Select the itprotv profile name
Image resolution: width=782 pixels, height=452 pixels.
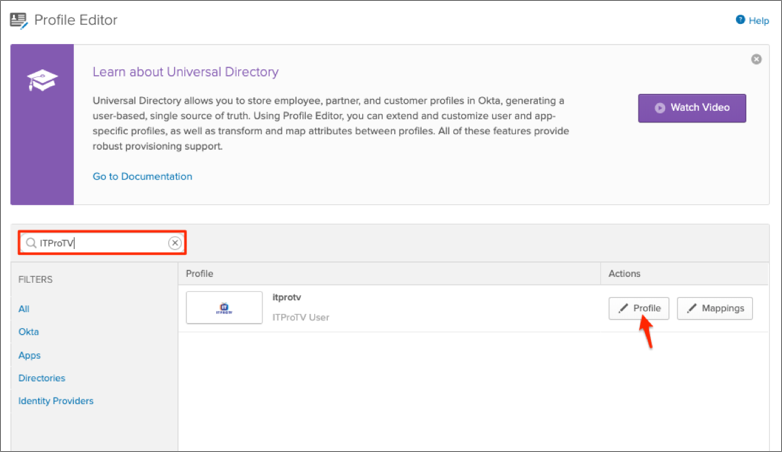[287, 297]
